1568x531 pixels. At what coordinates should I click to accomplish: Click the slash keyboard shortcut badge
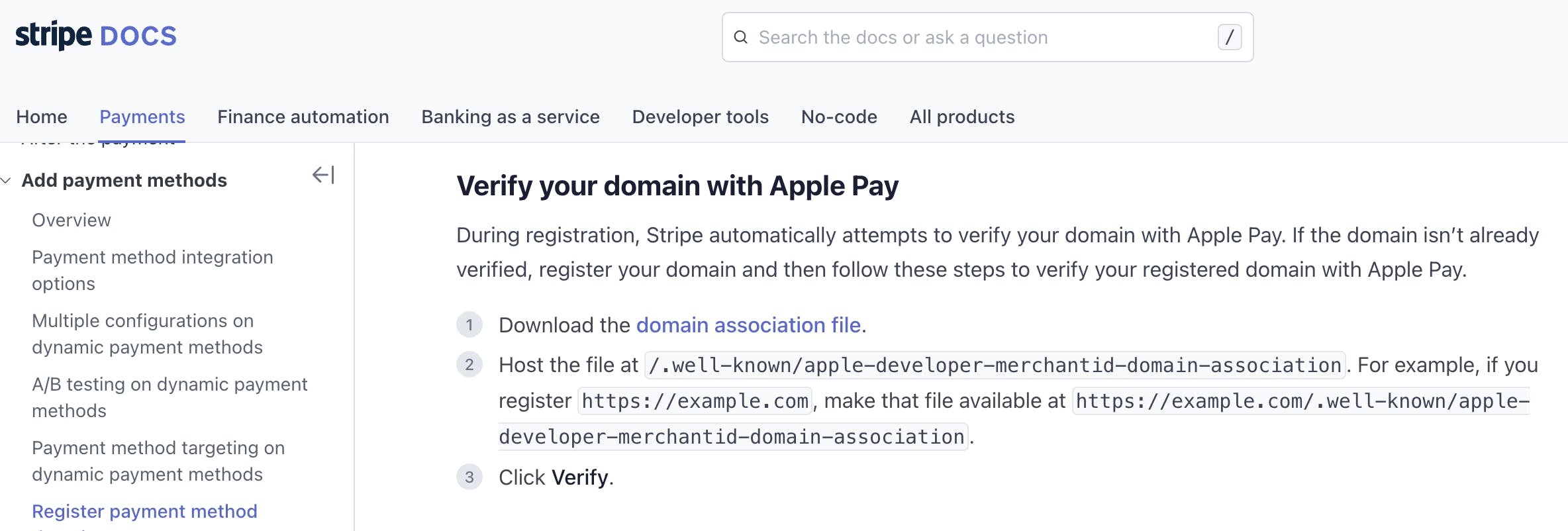(x=1229, y=37)
